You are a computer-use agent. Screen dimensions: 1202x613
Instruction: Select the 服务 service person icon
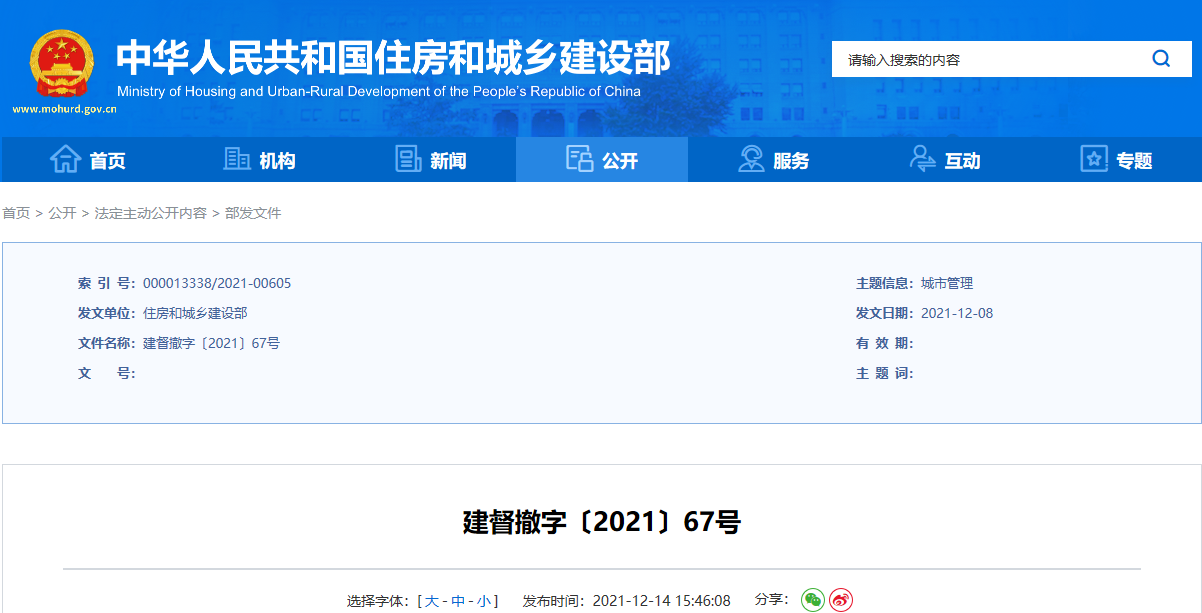(751, 159)
